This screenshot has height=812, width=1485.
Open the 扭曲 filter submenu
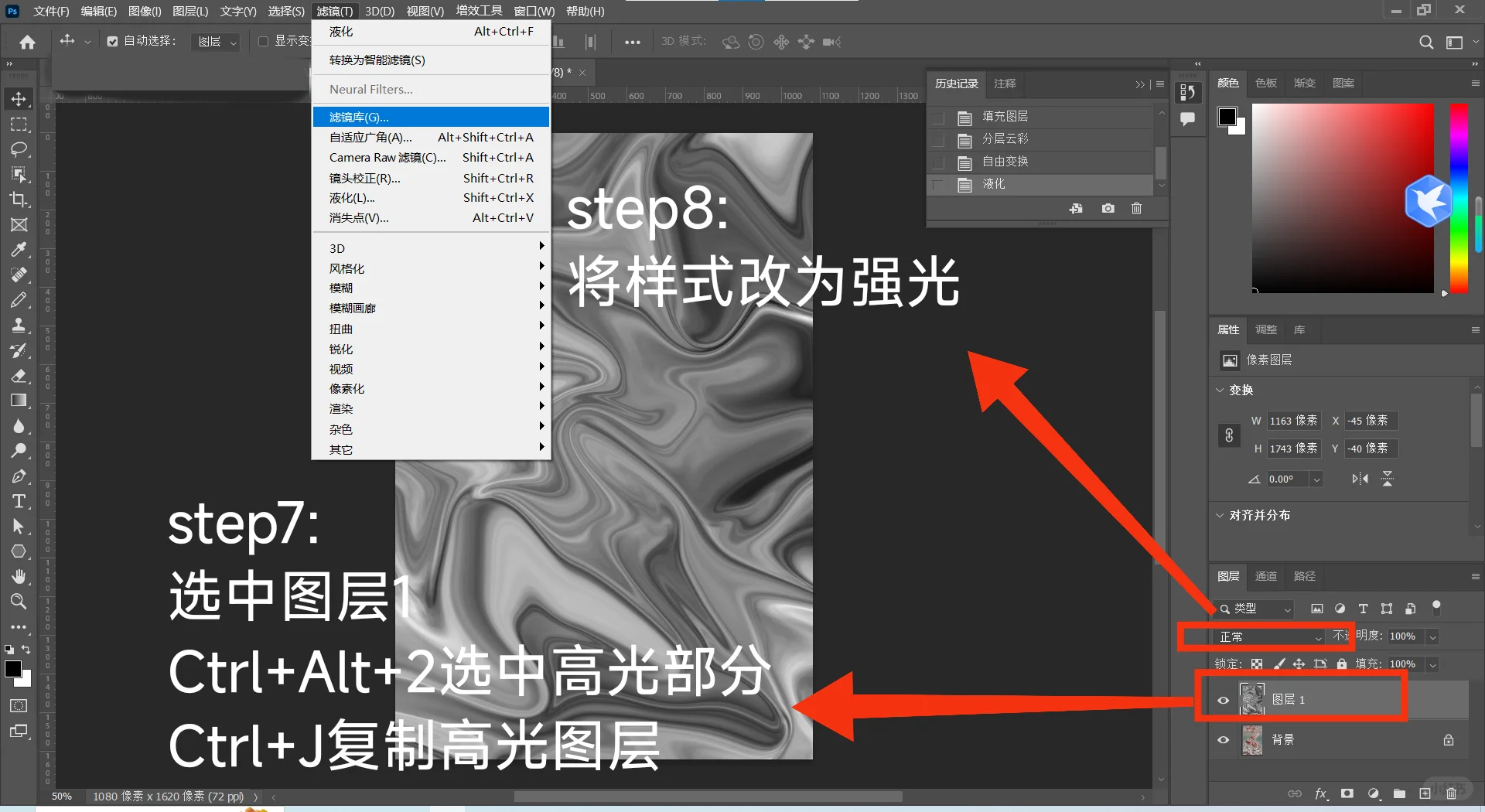click(x=431, y=329)
